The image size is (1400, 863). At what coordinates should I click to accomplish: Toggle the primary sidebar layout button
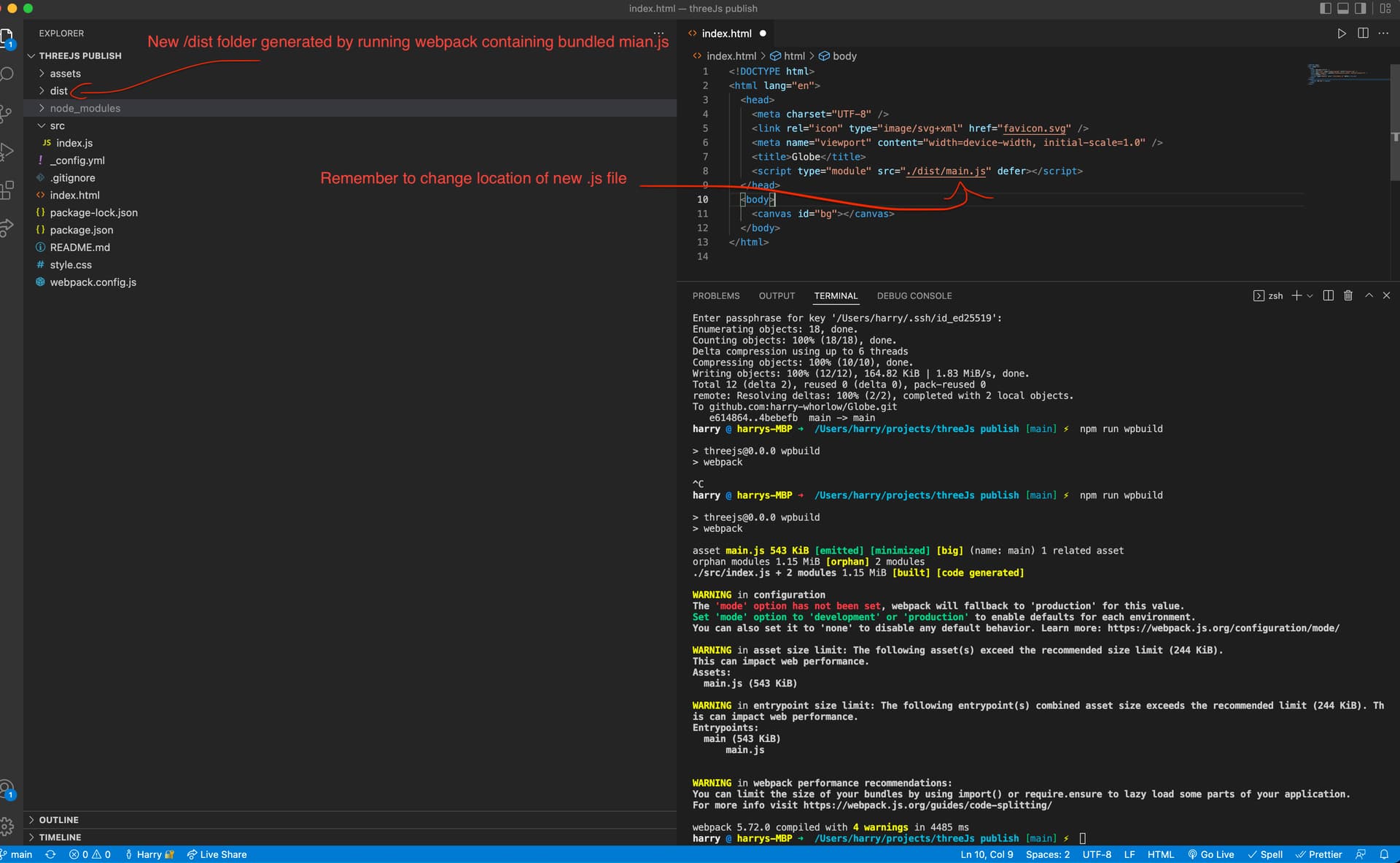(1325, 9)
